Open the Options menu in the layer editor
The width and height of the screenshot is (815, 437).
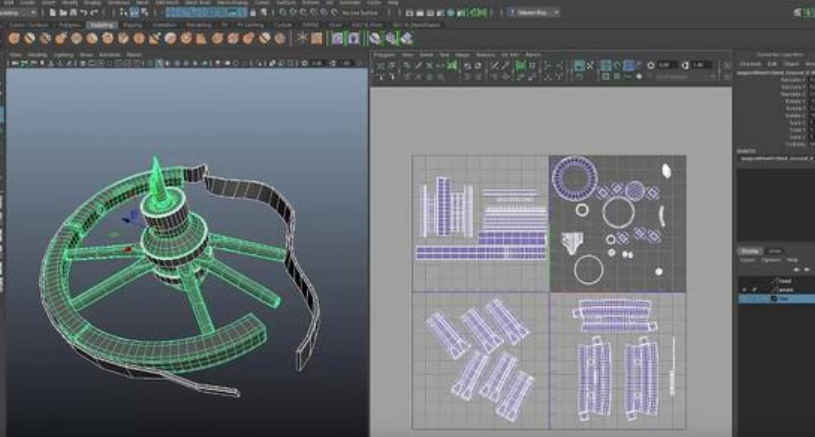pos(771,260)
